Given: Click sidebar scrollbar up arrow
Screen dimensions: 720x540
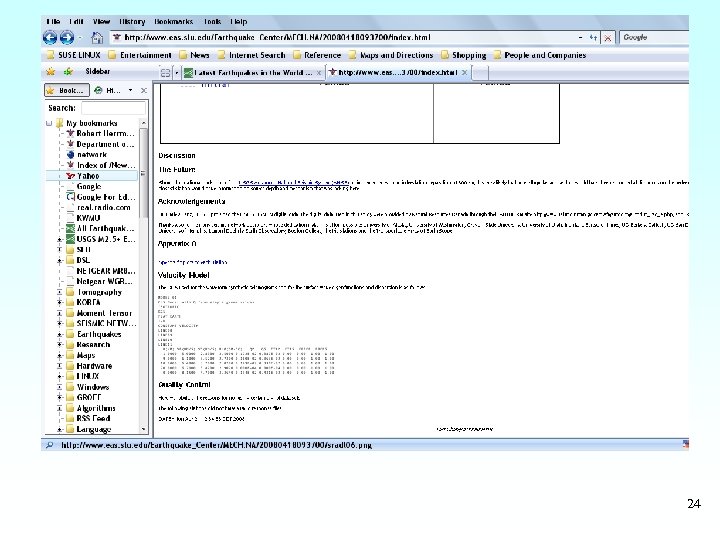Looking at the screenshot, I should click(x=144, y=123).
